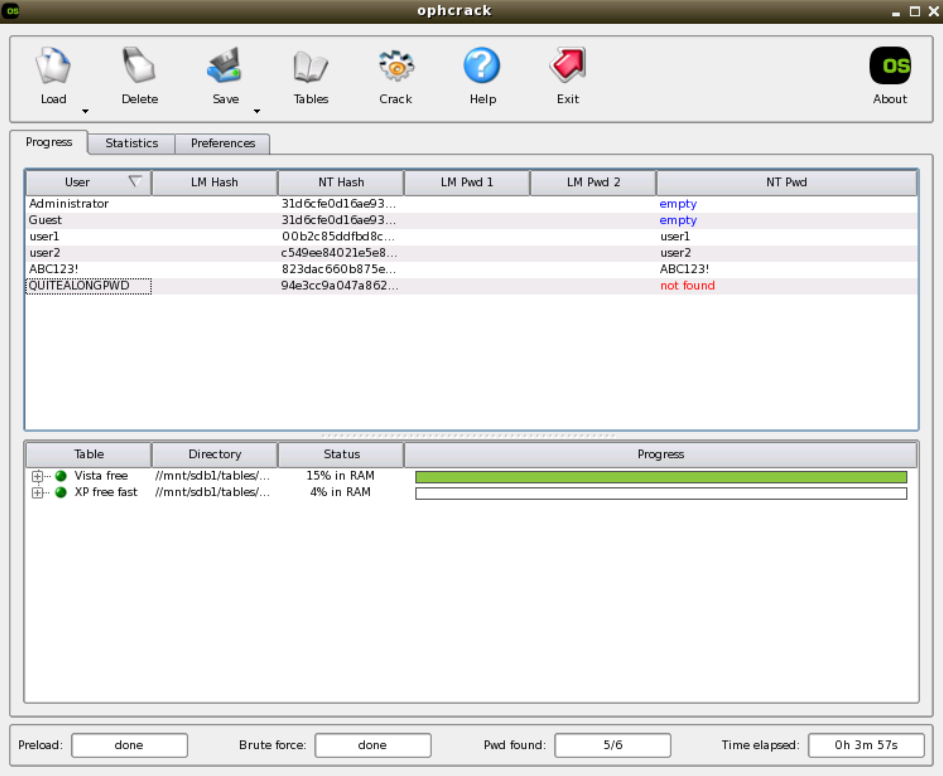Select the user1 name in User column

(44, 236)
